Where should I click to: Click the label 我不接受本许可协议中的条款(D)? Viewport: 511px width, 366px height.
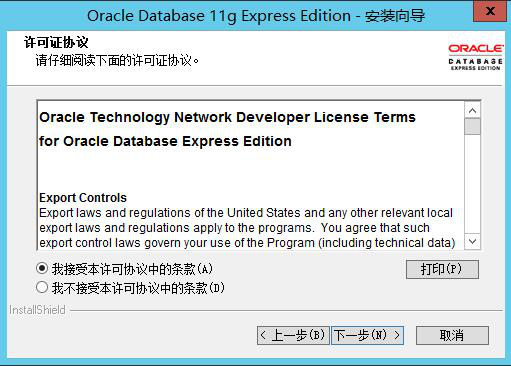pos(138,288)
